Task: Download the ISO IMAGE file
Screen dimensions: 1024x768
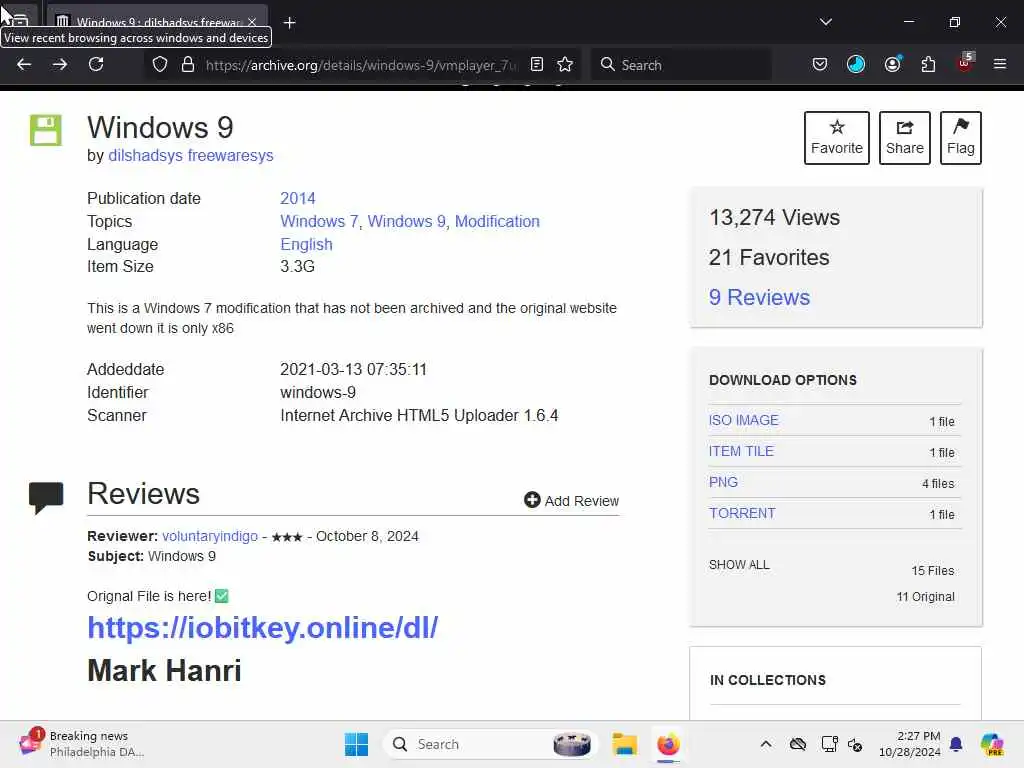Action: (x=743, y=420)
